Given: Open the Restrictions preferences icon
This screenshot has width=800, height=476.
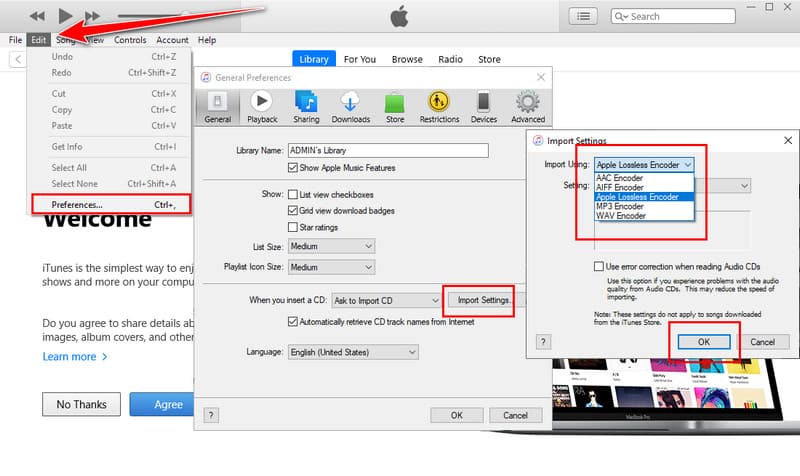Looking at the screenshot, I should pos(439,107).
